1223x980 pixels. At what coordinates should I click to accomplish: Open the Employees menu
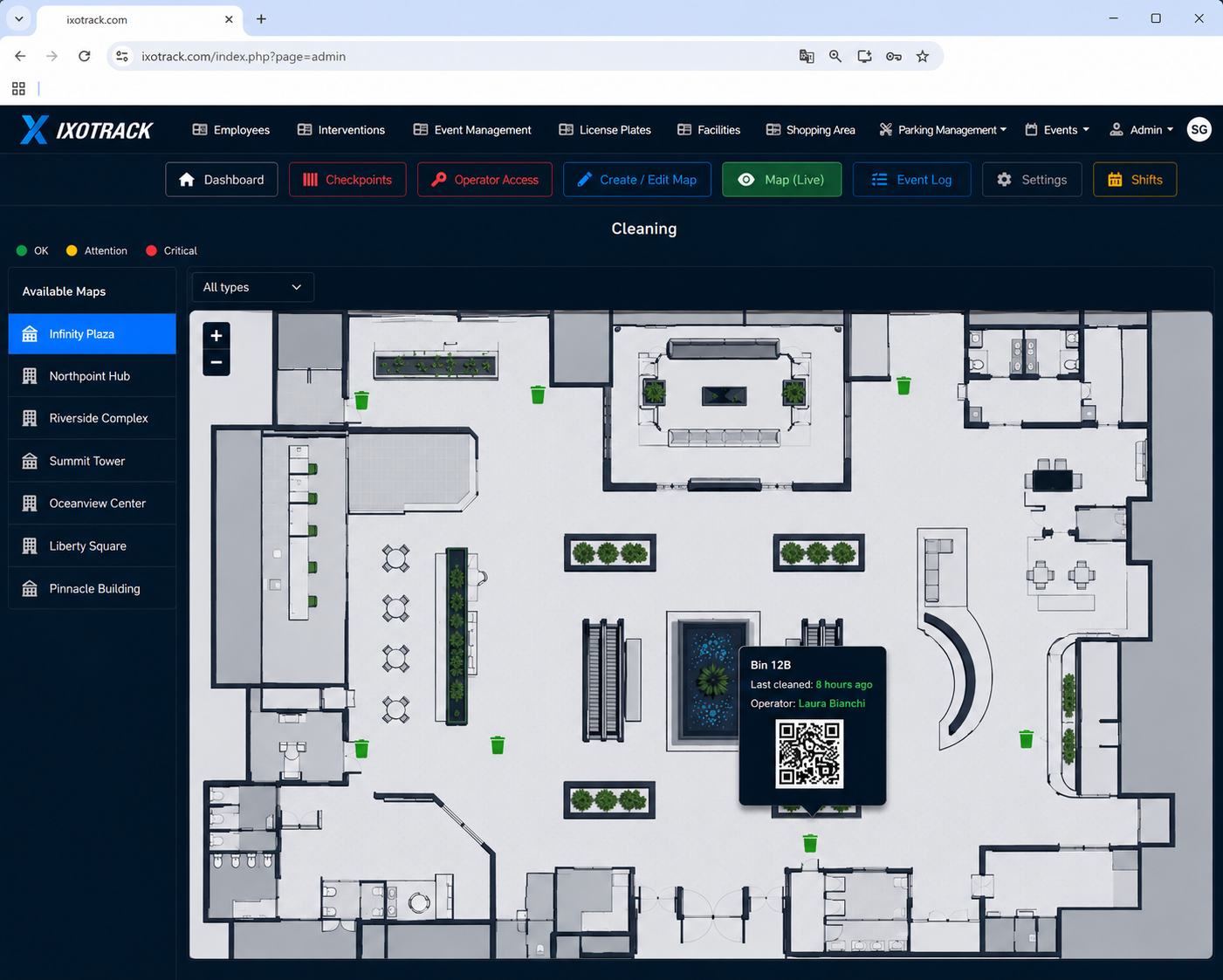pyautogui.click(x=231, y=130)
